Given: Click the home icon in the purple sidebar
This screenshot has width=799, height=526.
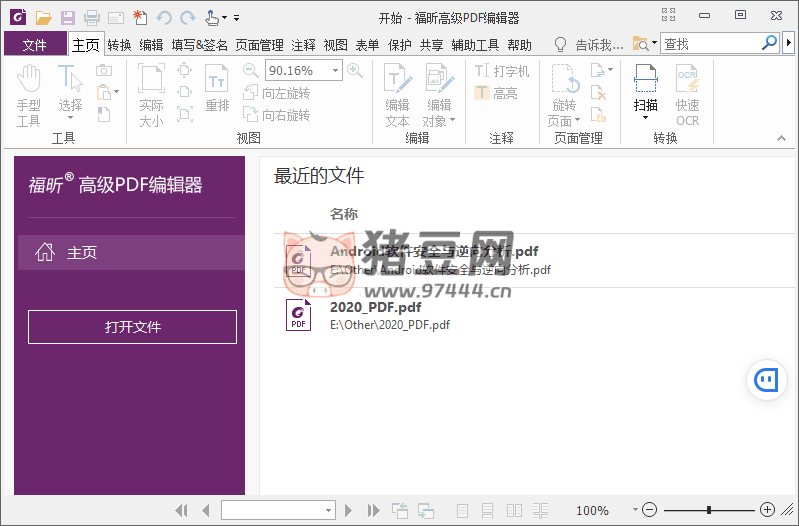Looking at the screenshot, I should (x=45, y=253).
